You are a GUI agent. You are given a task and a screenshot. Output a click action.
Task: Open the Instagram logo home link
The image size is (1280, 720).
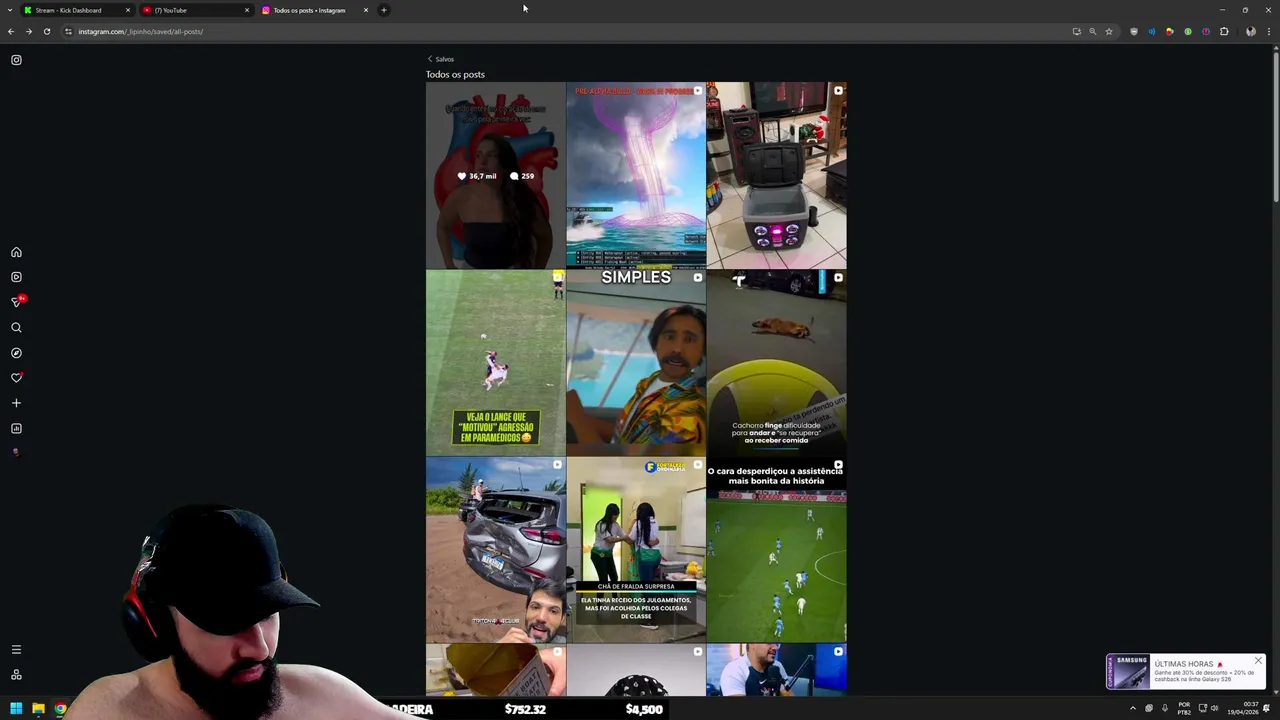tap(16, 60)
